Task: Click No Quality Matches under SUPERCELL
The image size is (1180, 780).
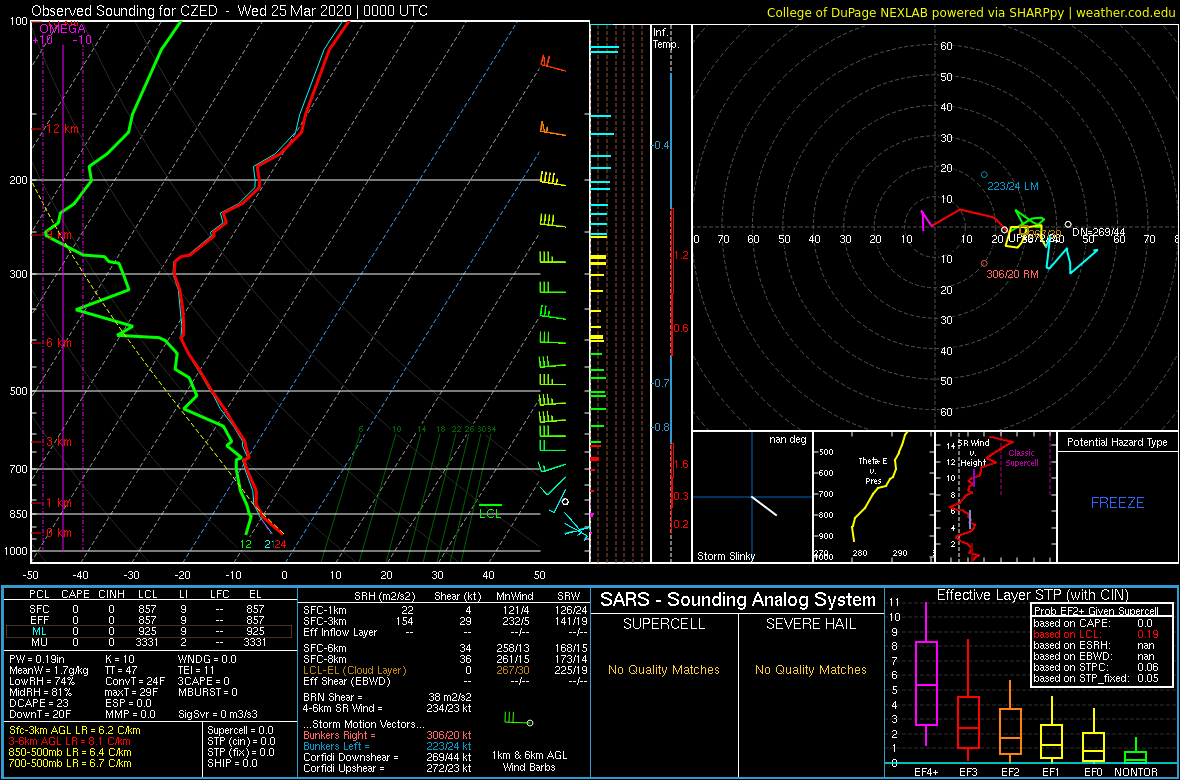Action: coord(664,669)
